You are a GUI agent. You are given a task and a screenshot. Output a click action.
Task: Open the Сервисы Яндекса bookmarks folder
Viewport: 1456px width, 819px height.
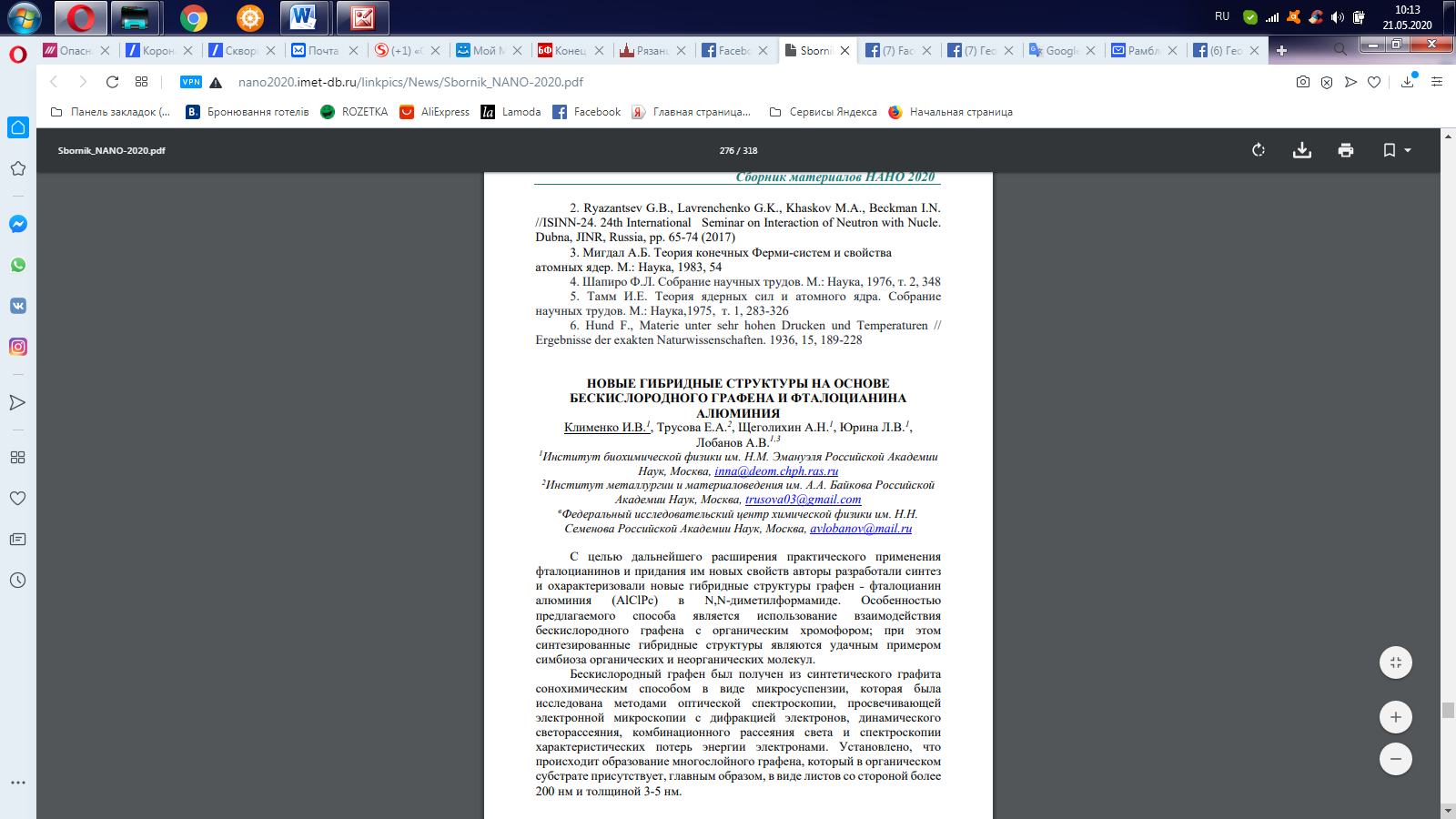pos(824,112)
